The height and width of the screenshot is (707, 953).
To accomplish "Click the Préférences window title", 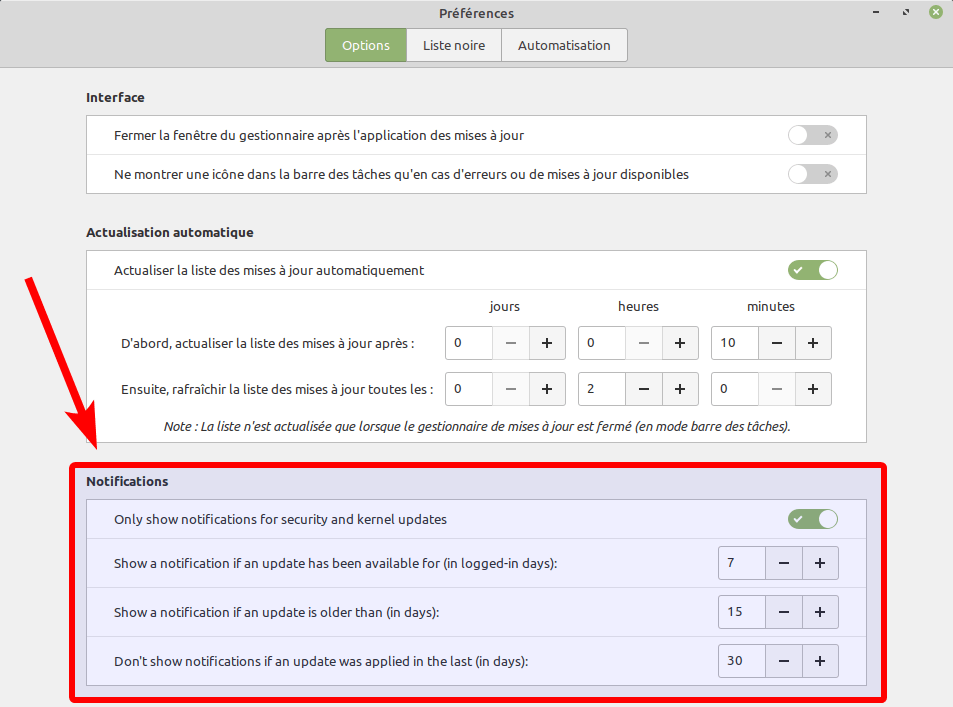I will coord(476,13).
